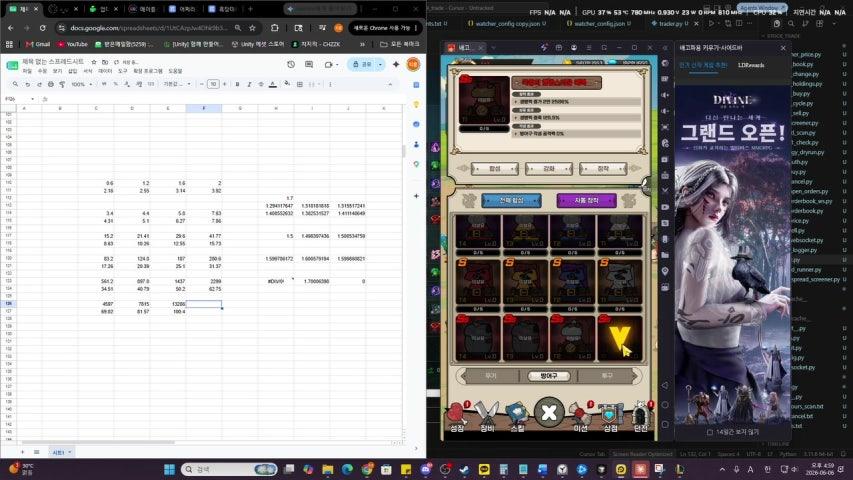Open the dungeon icon in game bottom bar

pyautogui.click(x=641, y=417)
